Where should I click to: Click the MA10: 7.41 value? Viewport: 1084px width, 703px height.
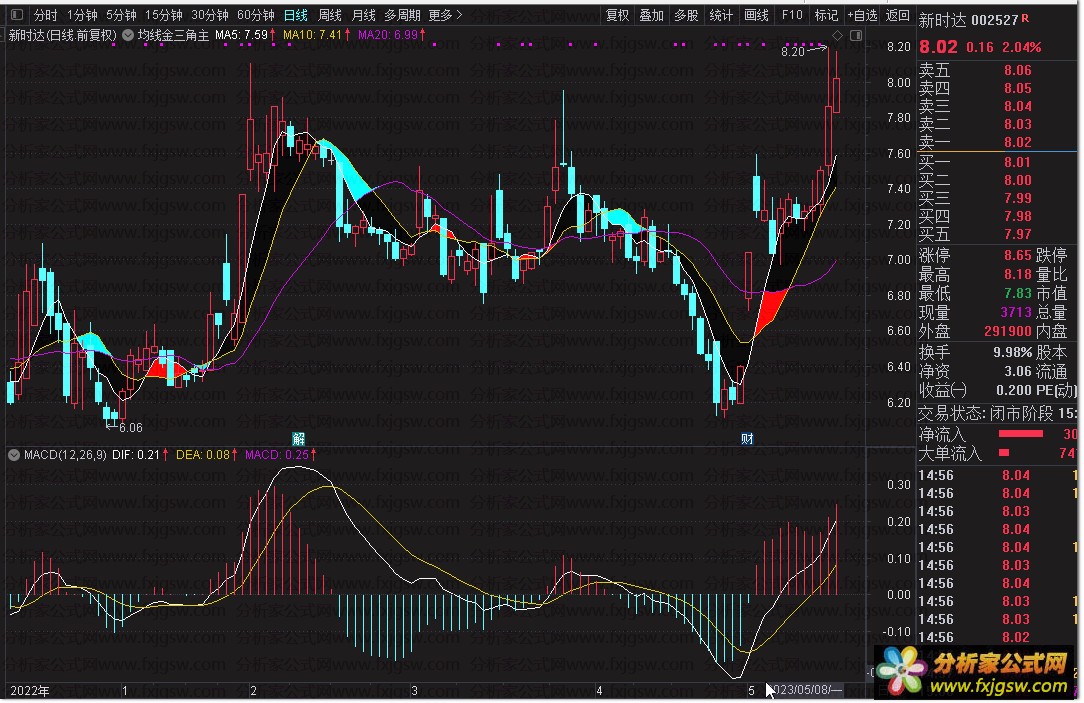312,35
